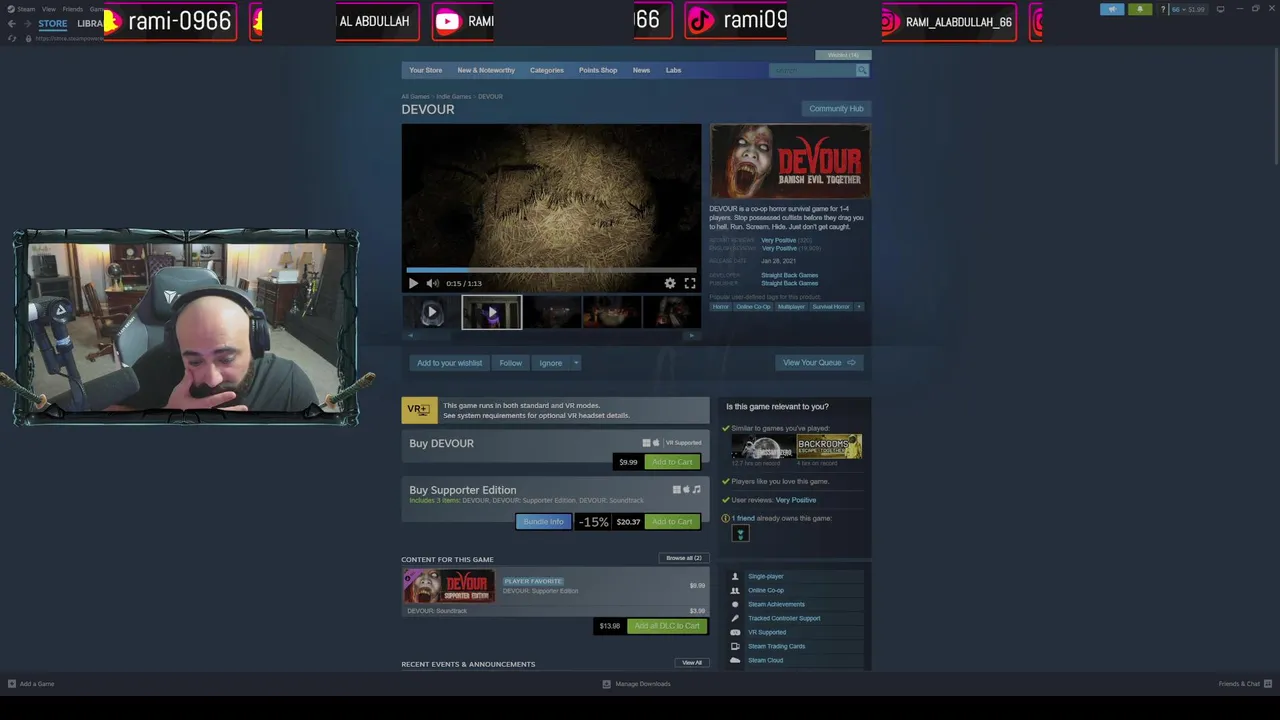The width and height of the screenshot is (1280, 720).
Task: Open View Your Queue
Action: [819, 363]
